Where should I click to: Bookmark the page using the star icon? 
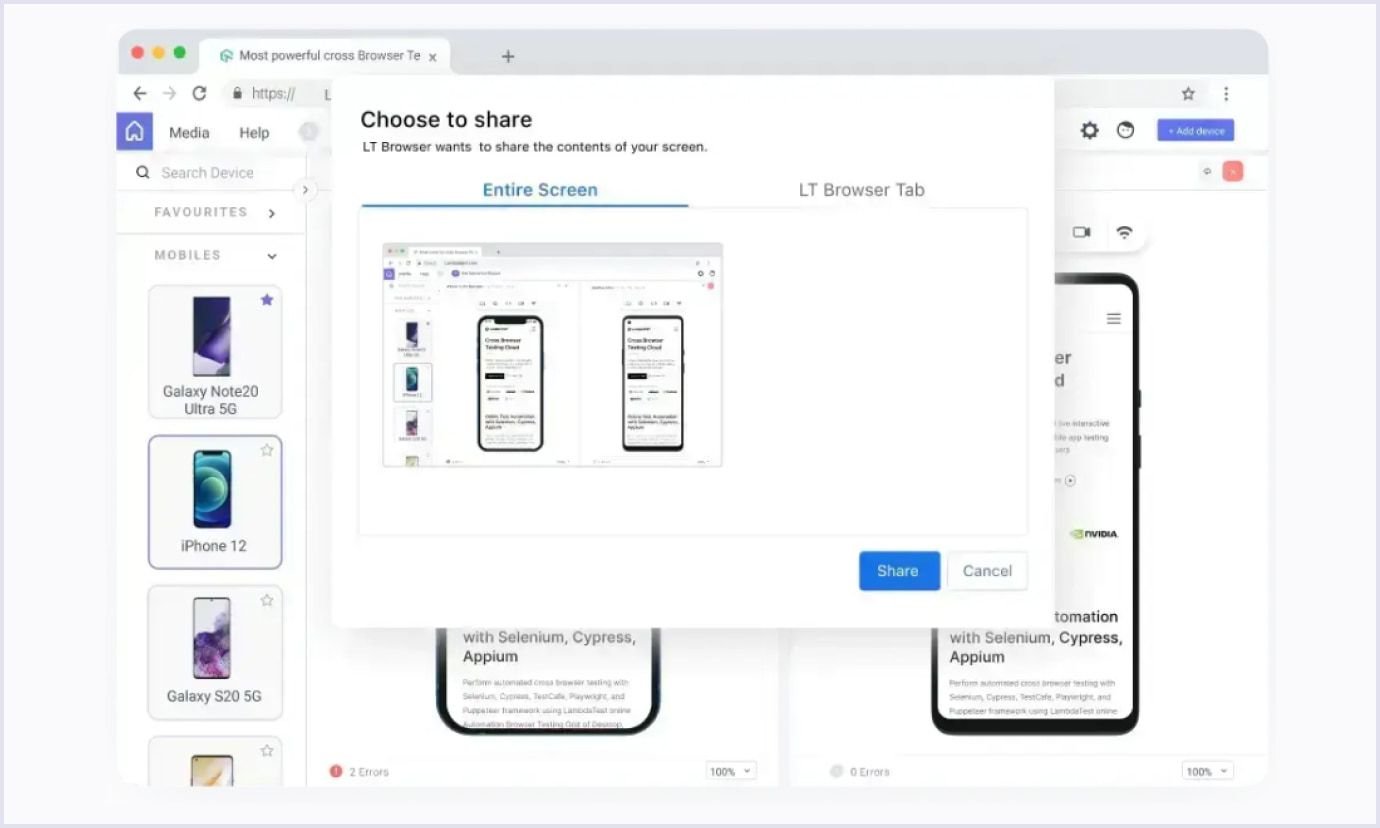point(1188,93)
